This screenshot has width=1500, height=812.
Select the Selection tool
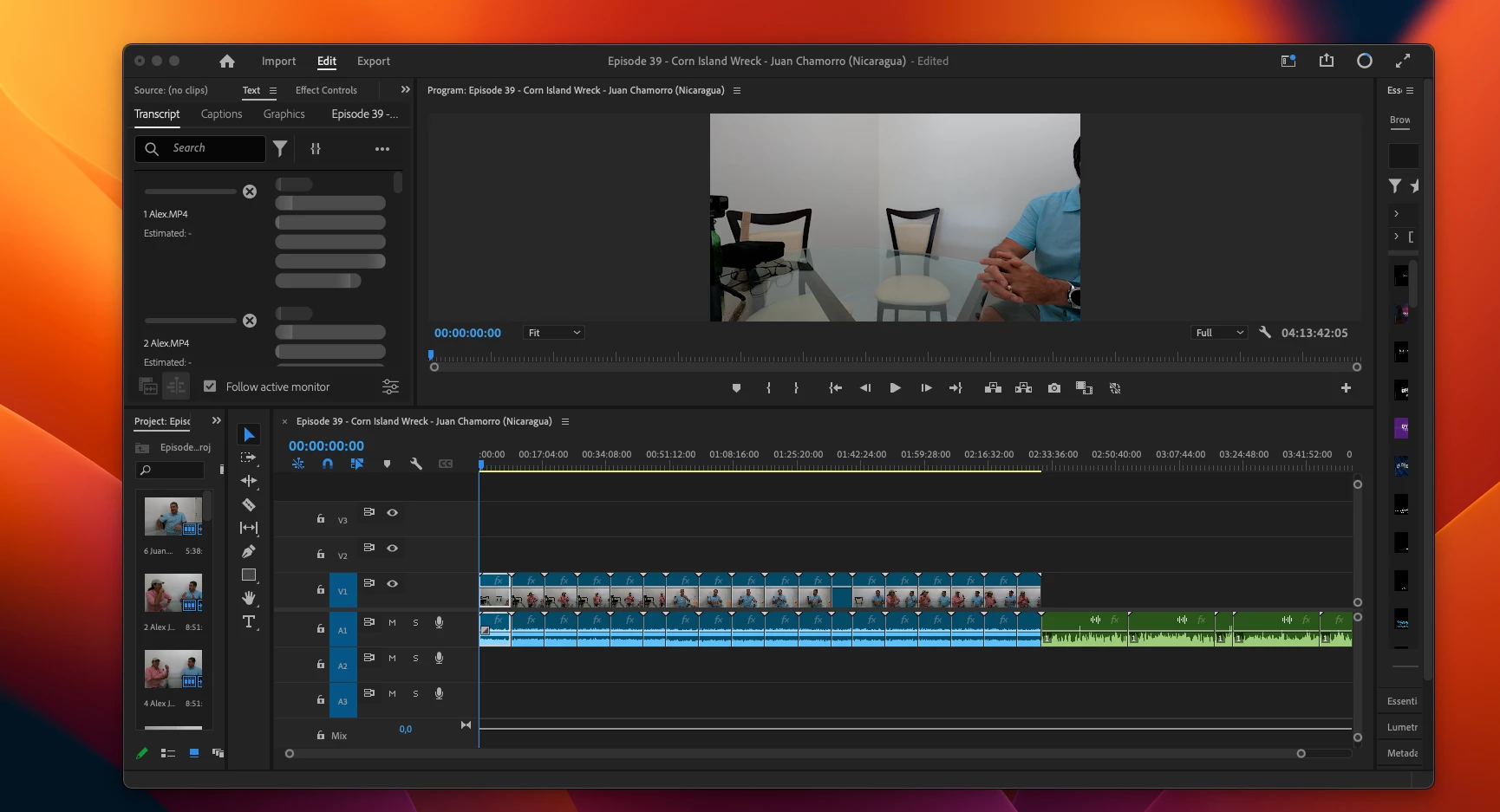coord(249,434)
